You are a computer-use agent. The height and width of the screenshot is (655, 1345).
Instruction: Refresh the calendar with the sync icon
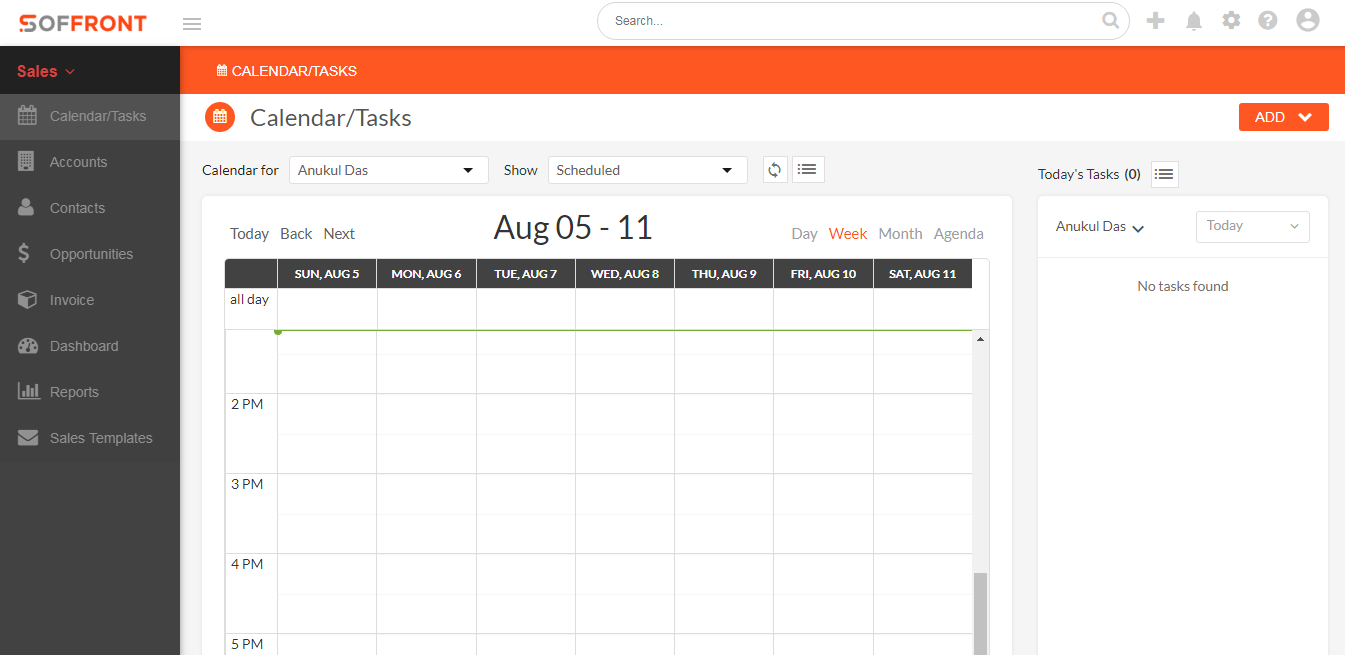coord(775,170)
